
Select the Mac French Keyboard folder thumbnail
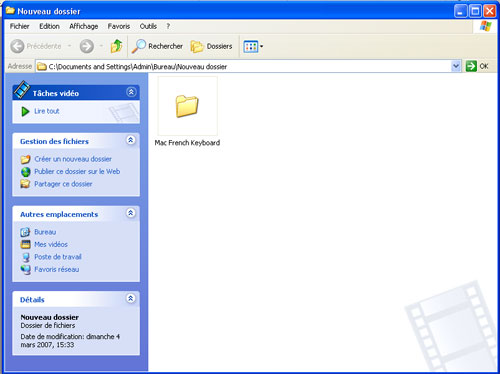tap(187, 106)
